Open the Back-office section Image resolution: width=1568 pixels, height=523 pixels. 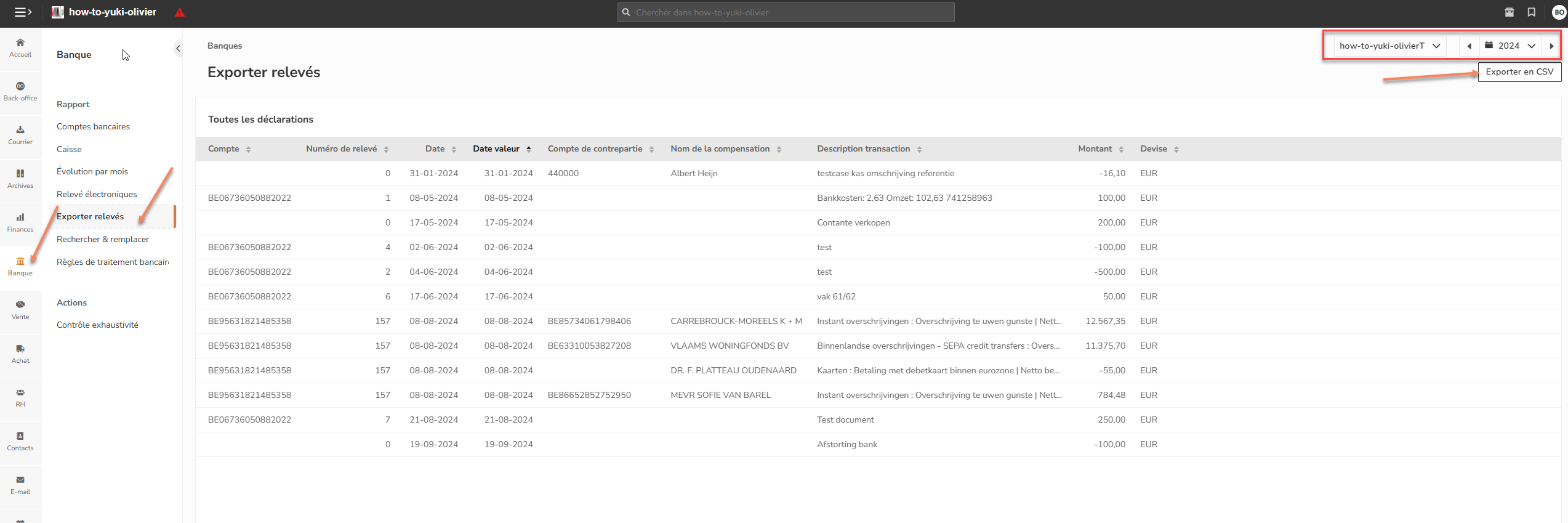click(x=20, y=91)
